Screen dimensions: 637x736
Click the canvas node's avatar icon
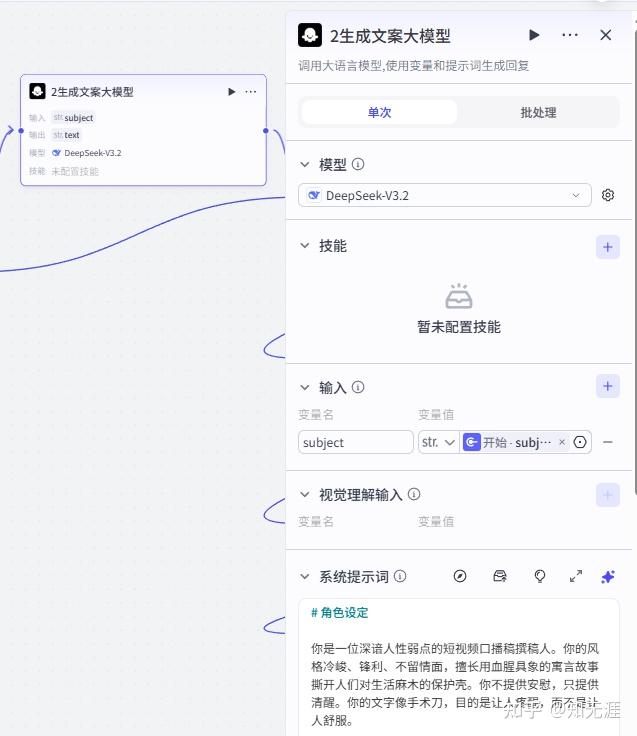(38, 91)
